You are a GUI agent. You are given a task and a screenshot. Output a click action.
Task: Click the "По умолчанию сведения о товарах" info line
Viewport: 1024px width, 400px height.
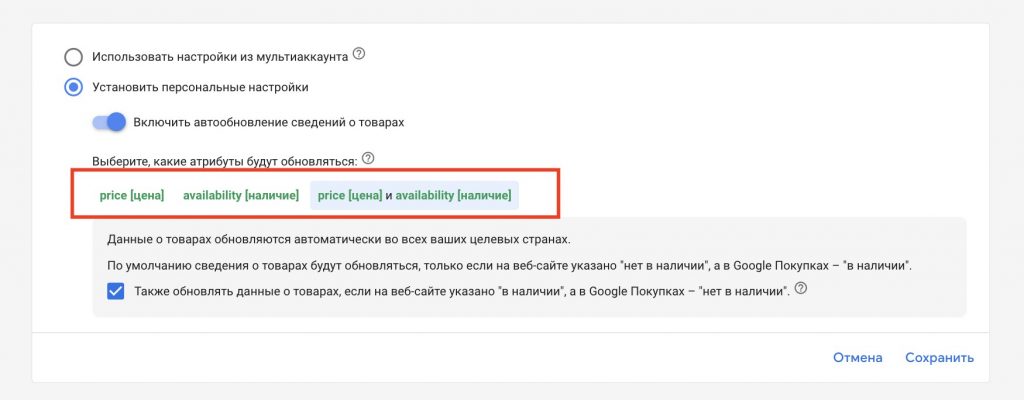pyautogui.click(x=509, y=266)
